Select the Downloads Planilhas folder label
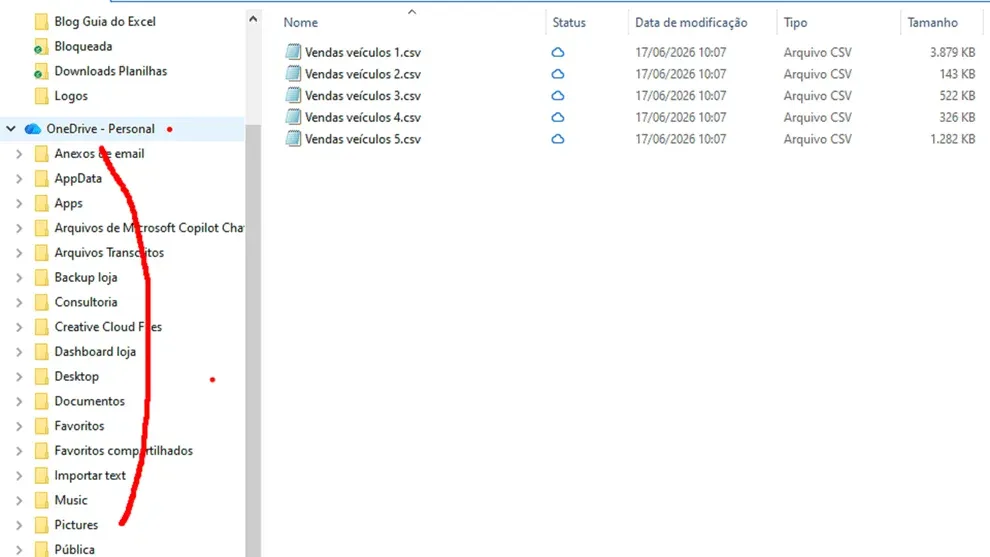Screen dimensions: 990x557 click(x=110, y=71)
